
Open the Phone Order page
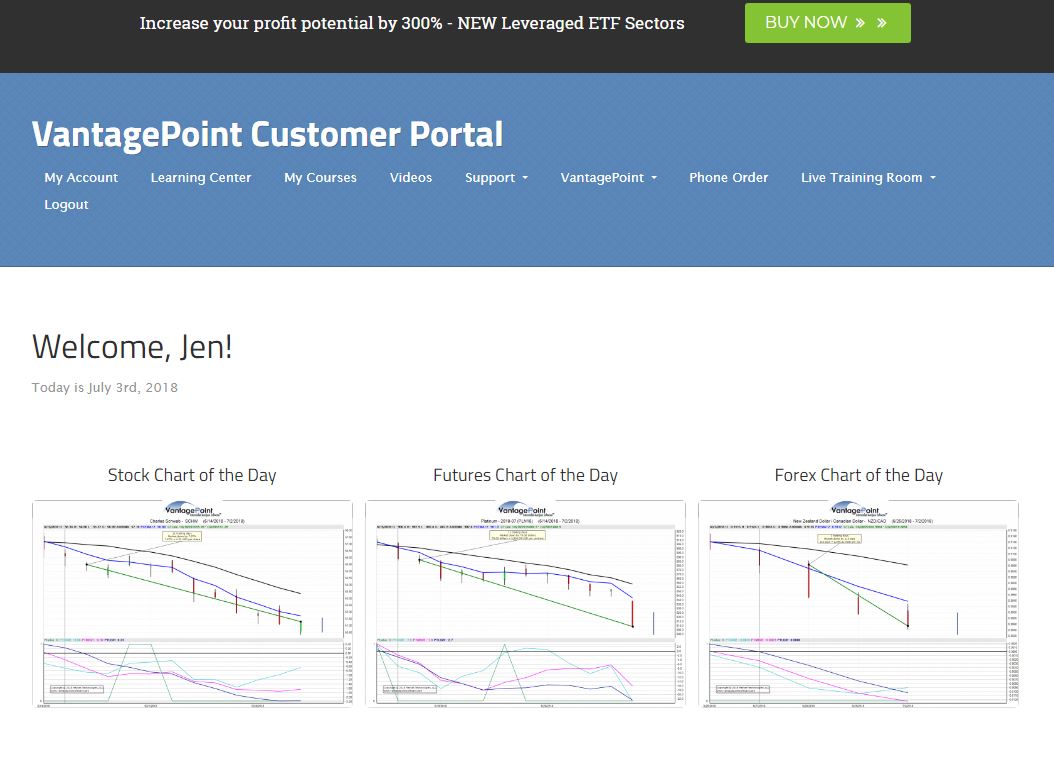click(x=728, y=177)
